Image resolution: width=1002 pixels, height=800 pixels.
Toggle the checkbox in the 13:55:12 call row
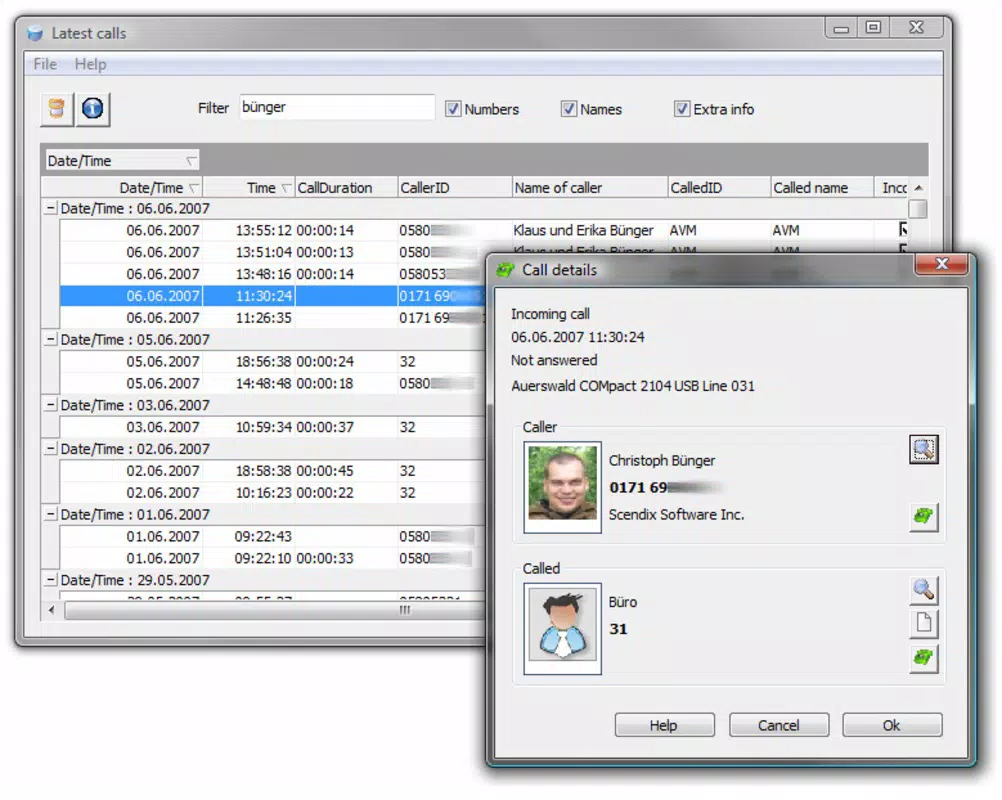[x=904, y=229]
